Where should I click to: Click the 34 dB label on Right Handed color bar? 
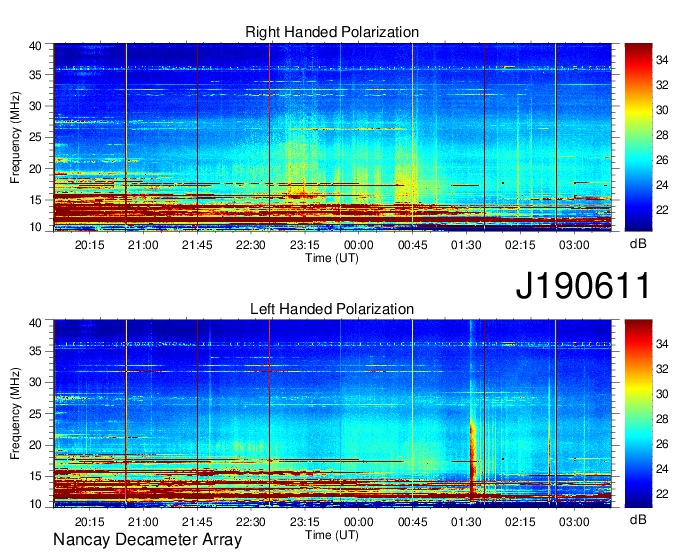click(x=662, y=60)
